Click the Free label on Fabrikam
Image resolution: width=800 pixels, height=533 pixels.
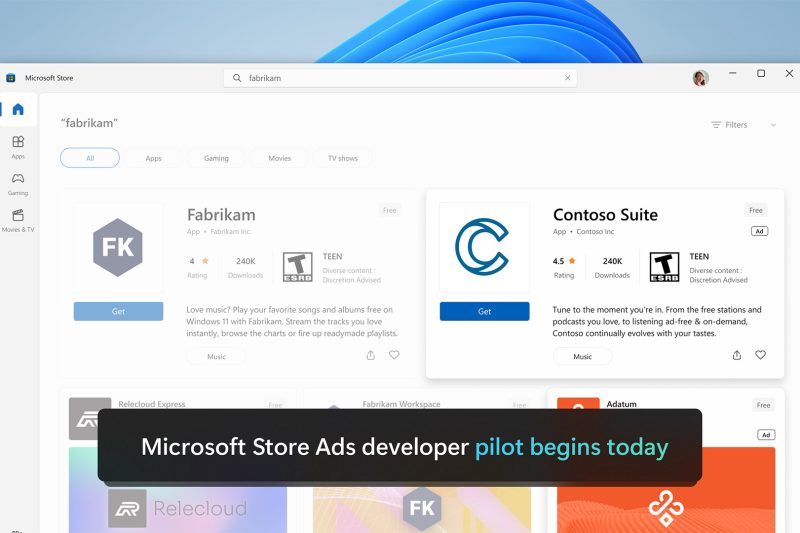point(390,210)
